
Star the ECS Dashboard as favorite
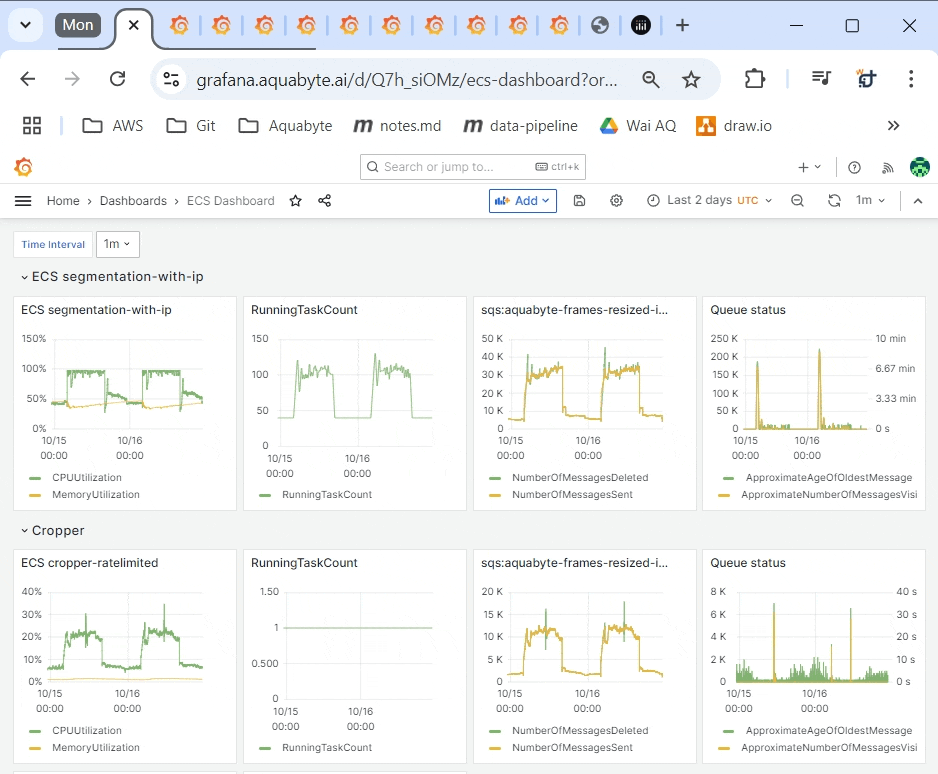295,201
